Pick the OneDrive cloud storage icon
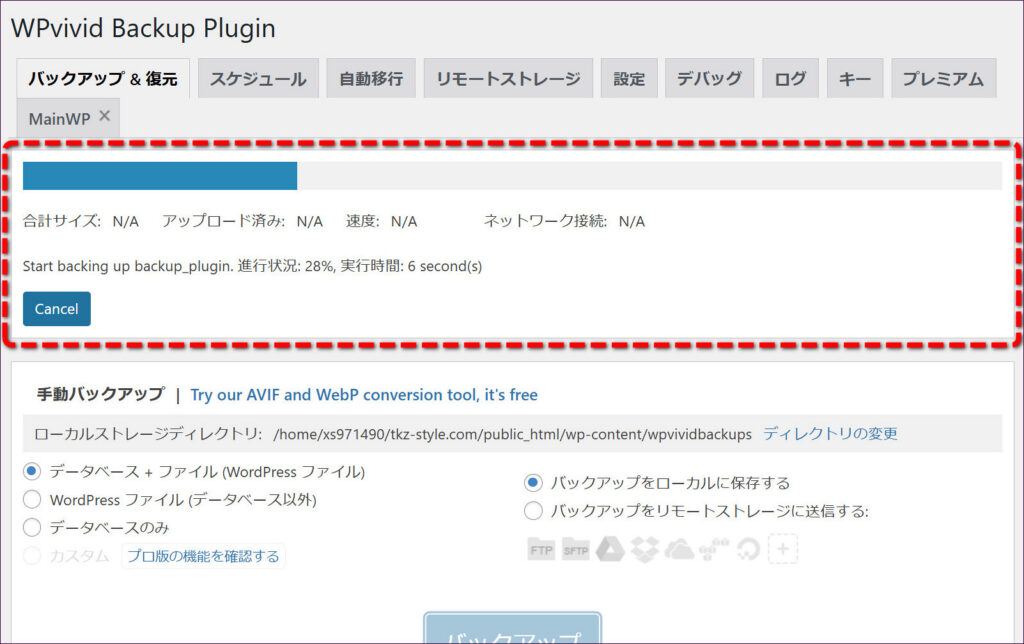Image resolution: width=1024 pixels, height=644 pixels. click(x=679, y=550)
